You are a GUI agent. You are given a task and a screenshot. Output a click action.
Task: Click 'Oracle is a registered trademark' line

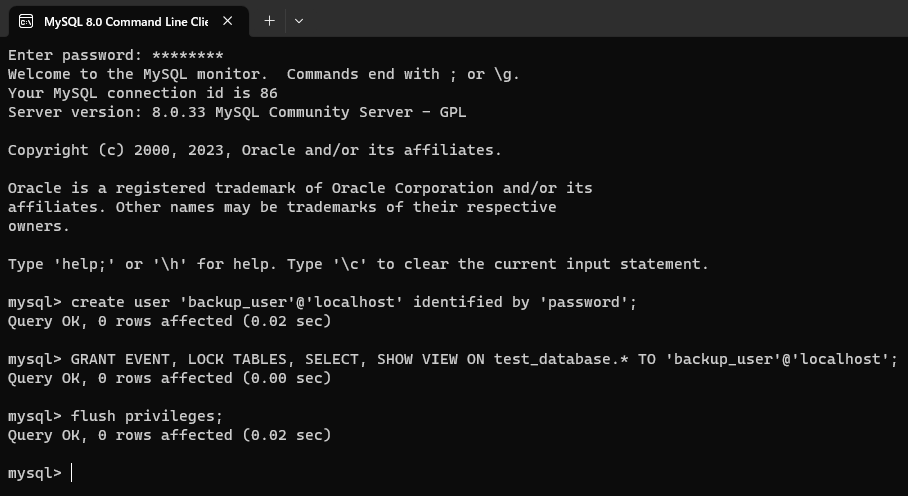[x=300, y=189]
